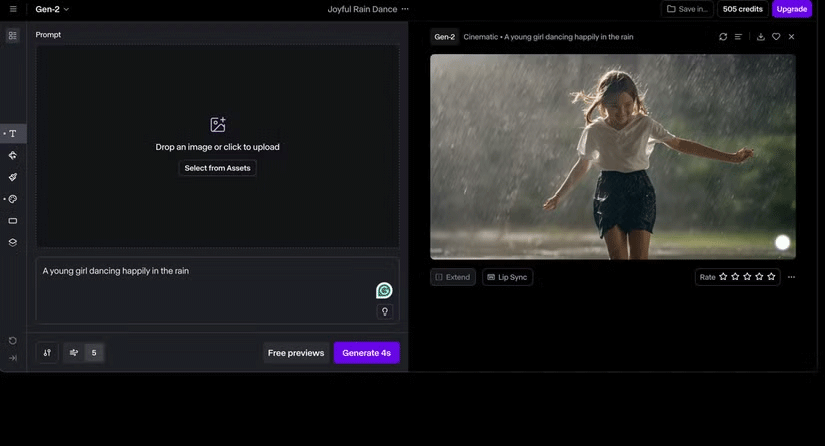Viewport: 825px width, 446px height.
Task: Click the aspect ratio rectangle icon
Action: pyautogui.click(x=13, y=221)
